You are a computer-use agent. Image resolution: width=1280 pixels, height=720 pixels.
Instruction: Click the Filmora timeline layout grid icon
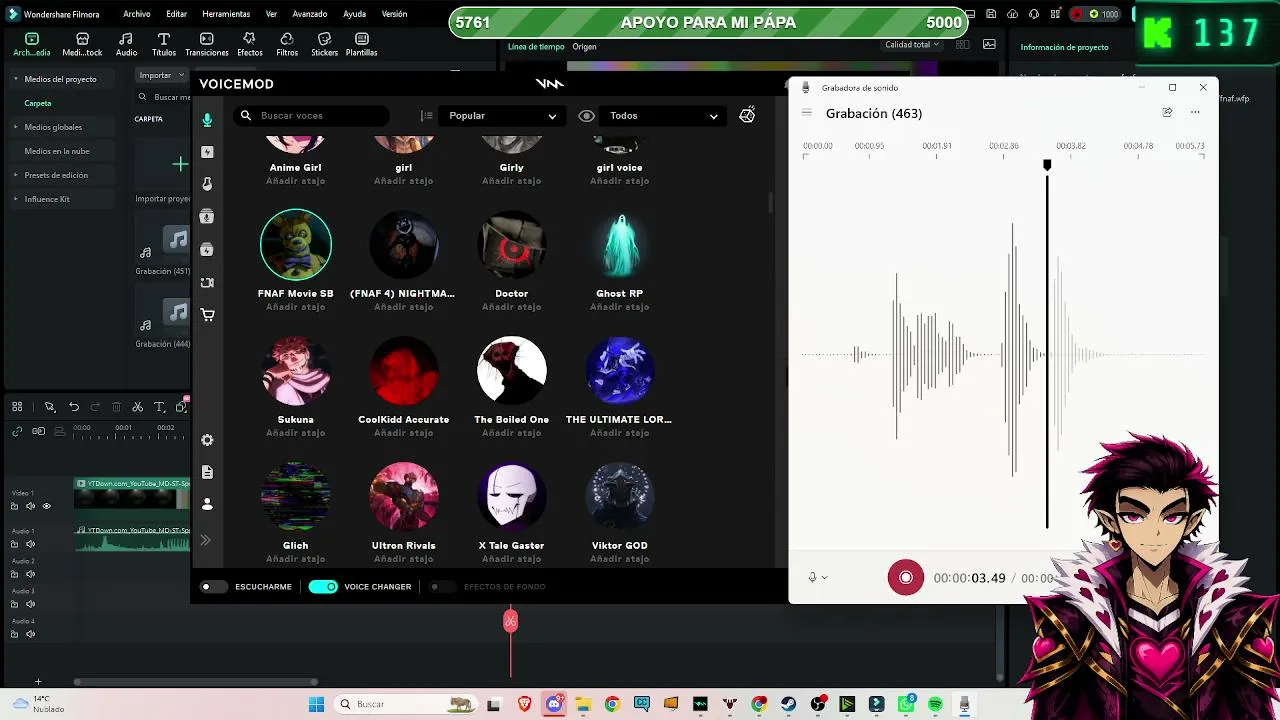[17, 407]
